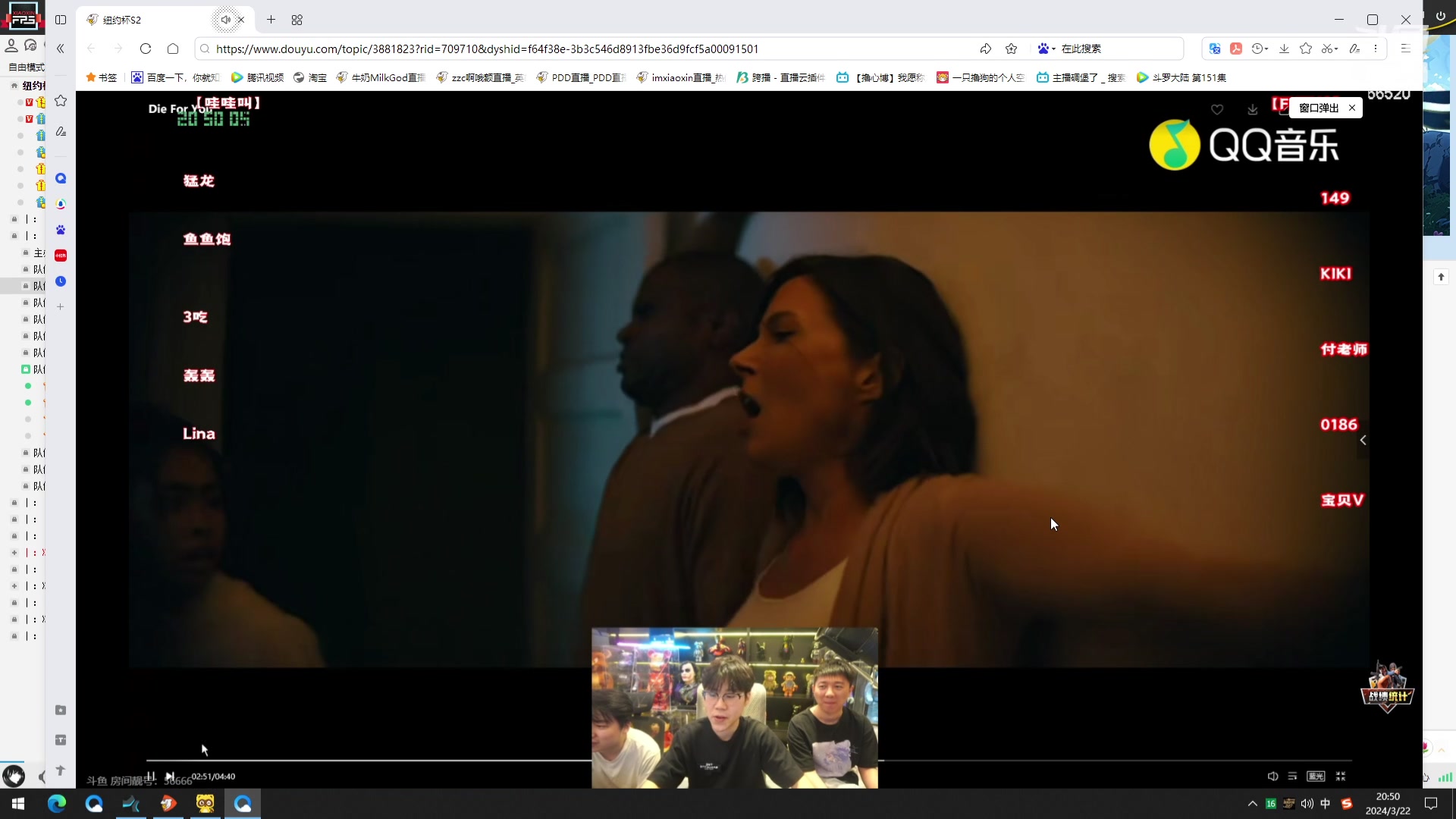
Task: Open the 腾讯视频 bookmark
Action: point(257,77)
